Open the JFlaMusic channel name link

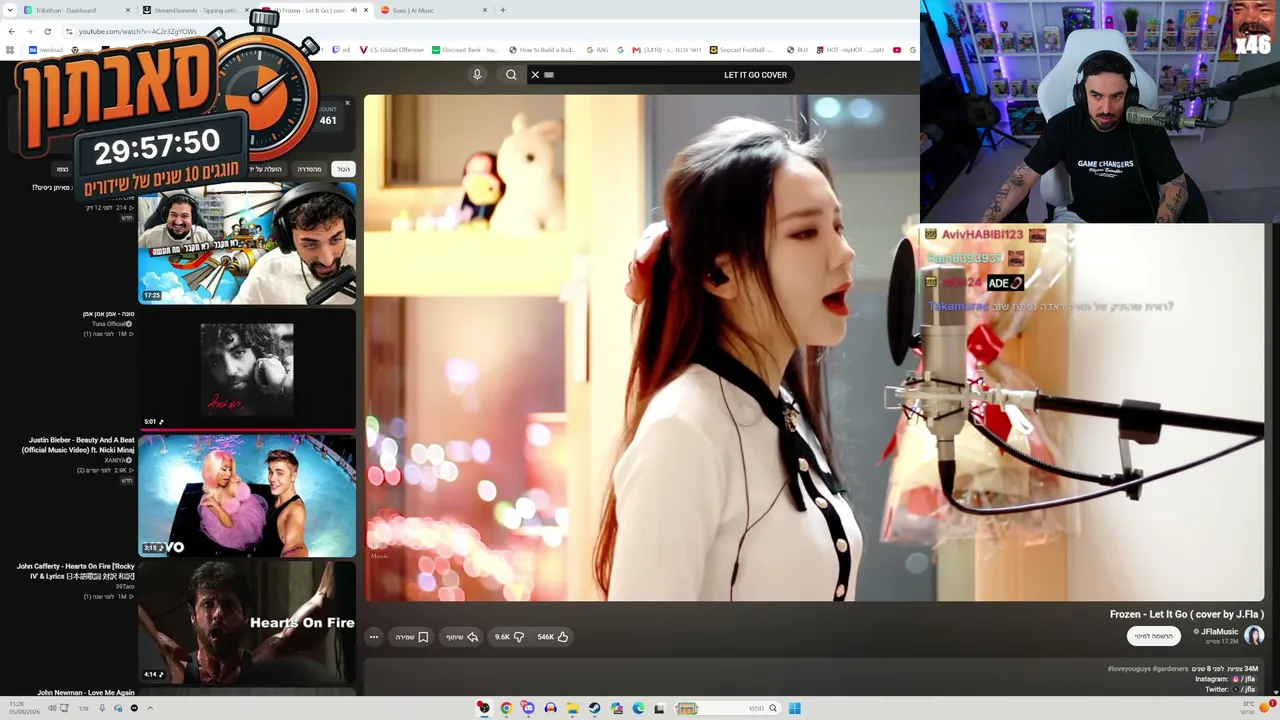[x=1219, y=632]
